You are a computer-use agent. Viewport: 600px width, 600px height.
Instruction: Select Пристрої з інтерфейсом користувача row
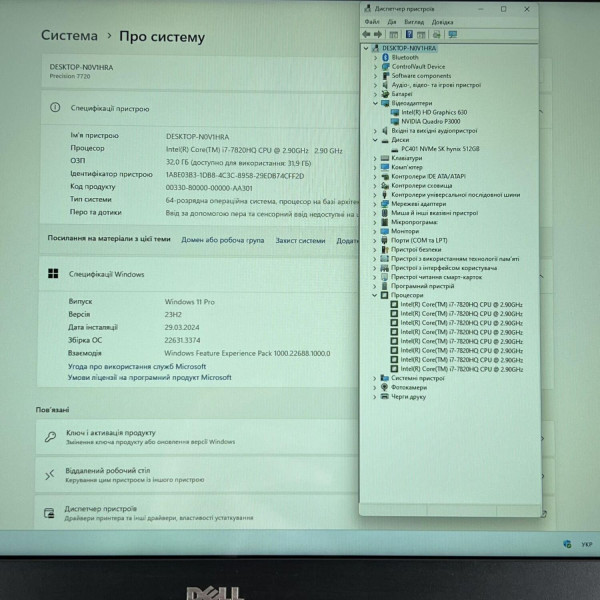tap(444, 268)
